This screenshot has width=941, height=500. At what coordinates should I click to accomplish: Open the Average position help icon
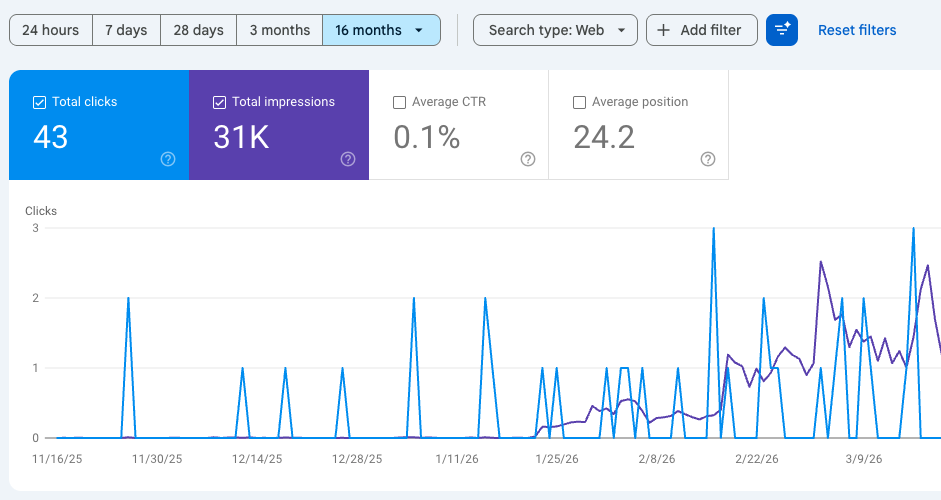point(708,159)
